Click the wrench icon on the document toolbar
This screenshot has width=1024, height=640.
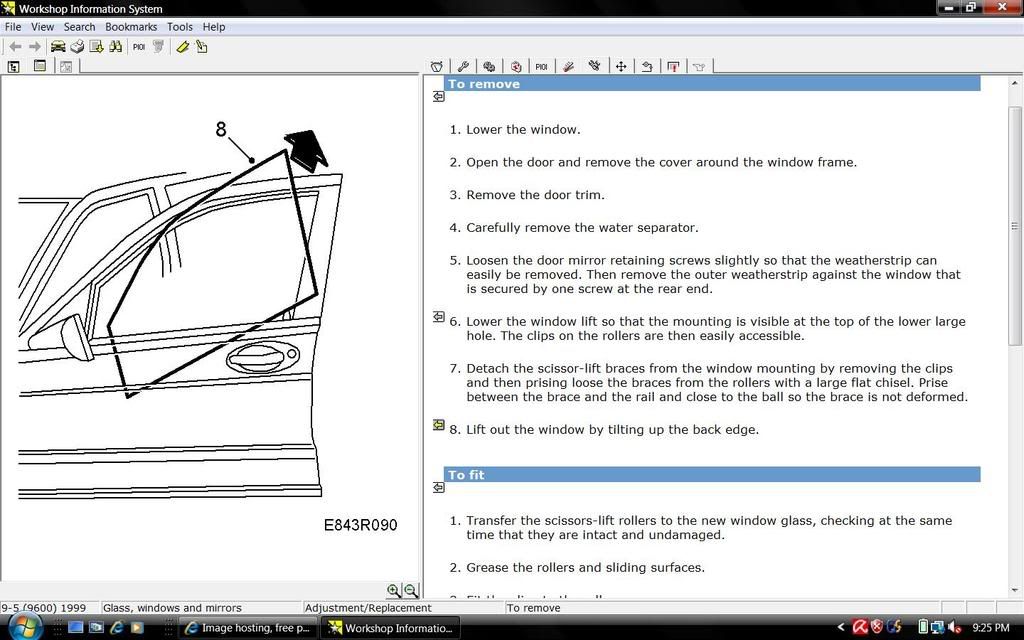pyautogui.click(x=462, y=66)
